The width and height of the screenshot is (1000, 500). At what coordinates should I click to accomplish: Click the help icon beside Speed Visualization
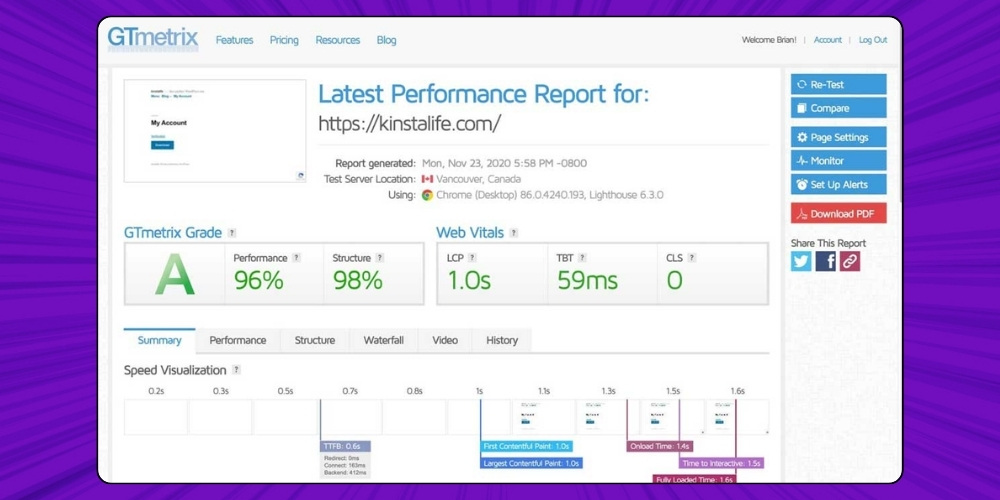pos(236,370)
